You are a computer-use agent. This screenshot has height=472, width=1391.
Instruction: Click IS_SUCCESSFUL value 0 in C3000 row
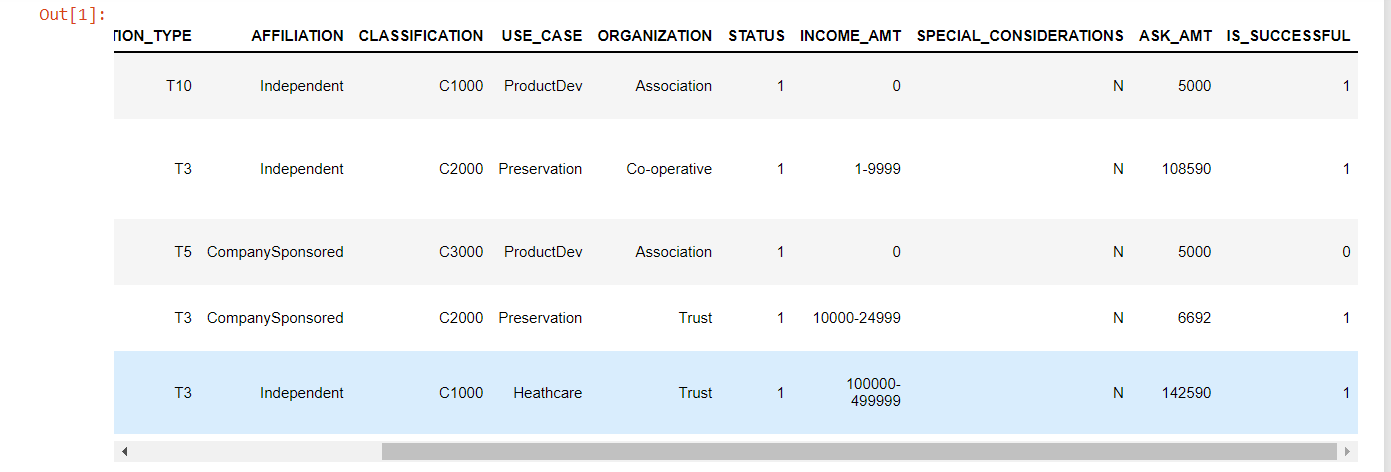(x=1346, y=252)
